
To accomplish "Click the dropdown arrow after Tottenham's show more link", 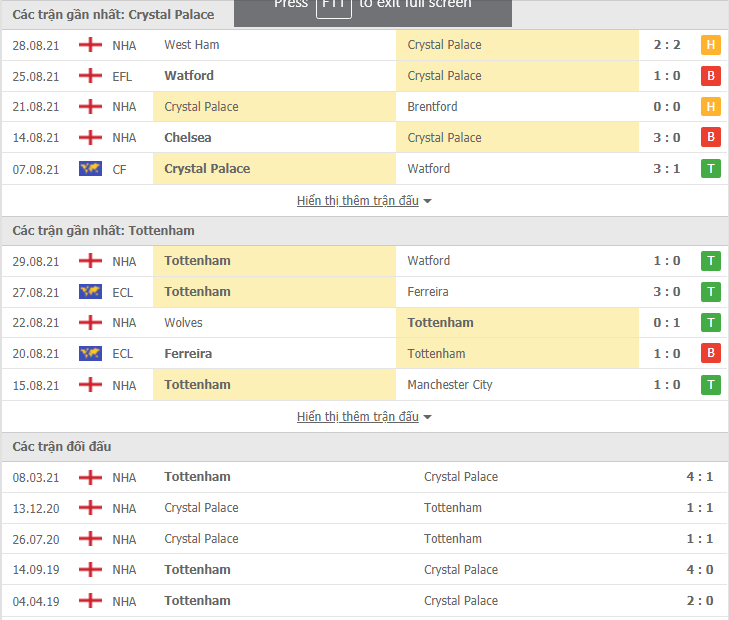I will click(x=427, y=417).
